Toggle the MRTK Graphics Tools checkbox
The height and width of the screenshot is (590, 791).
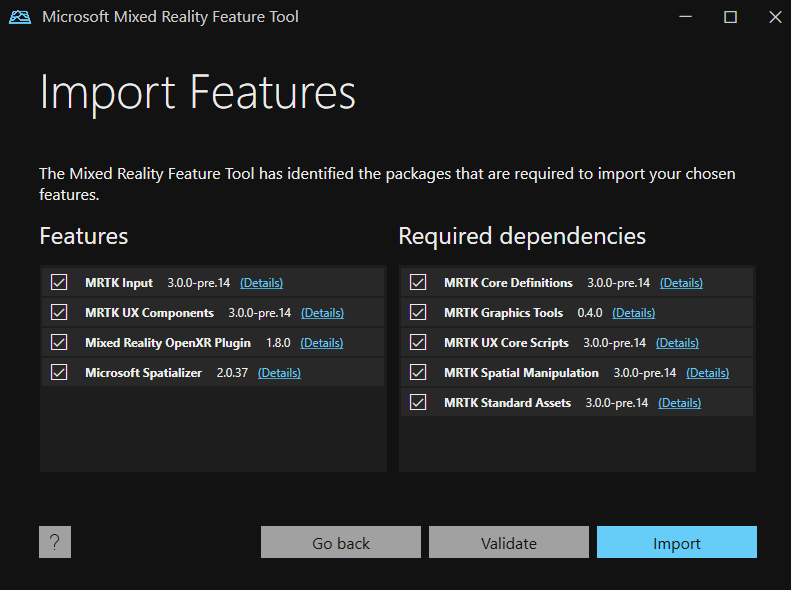(418, 312)
